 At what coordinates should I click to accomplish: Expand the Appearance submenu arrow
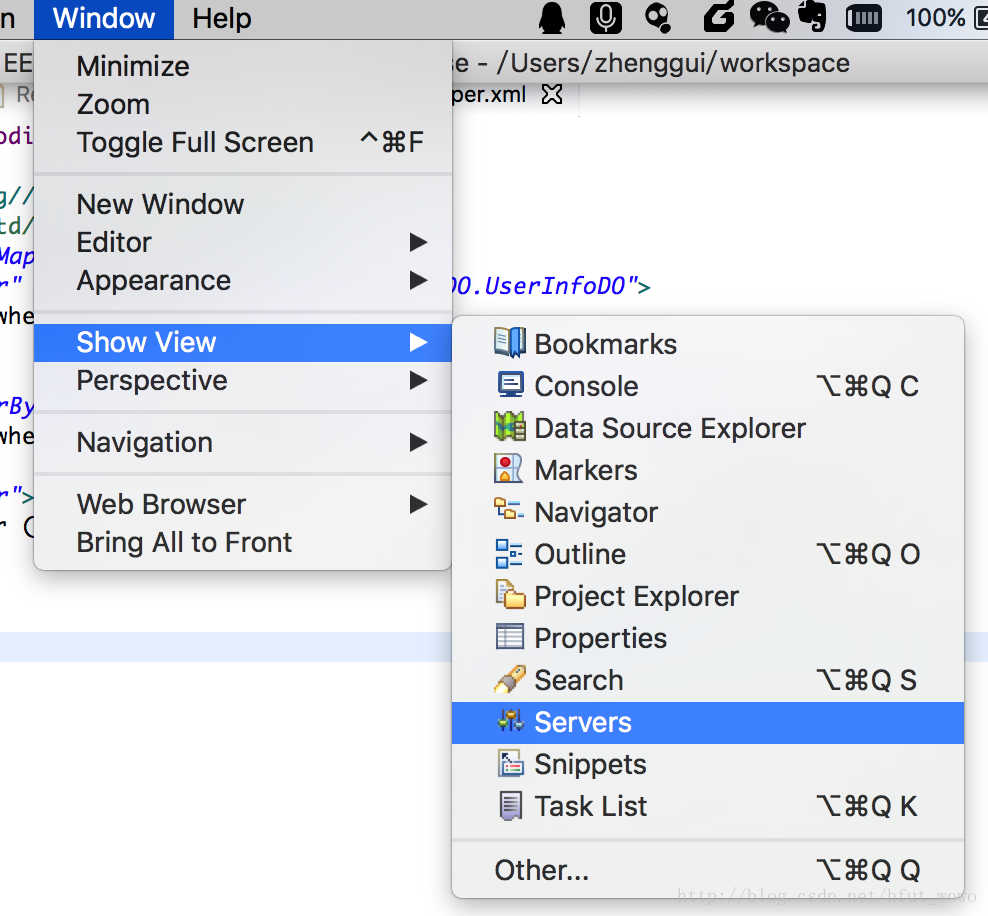tap(418, 280)
